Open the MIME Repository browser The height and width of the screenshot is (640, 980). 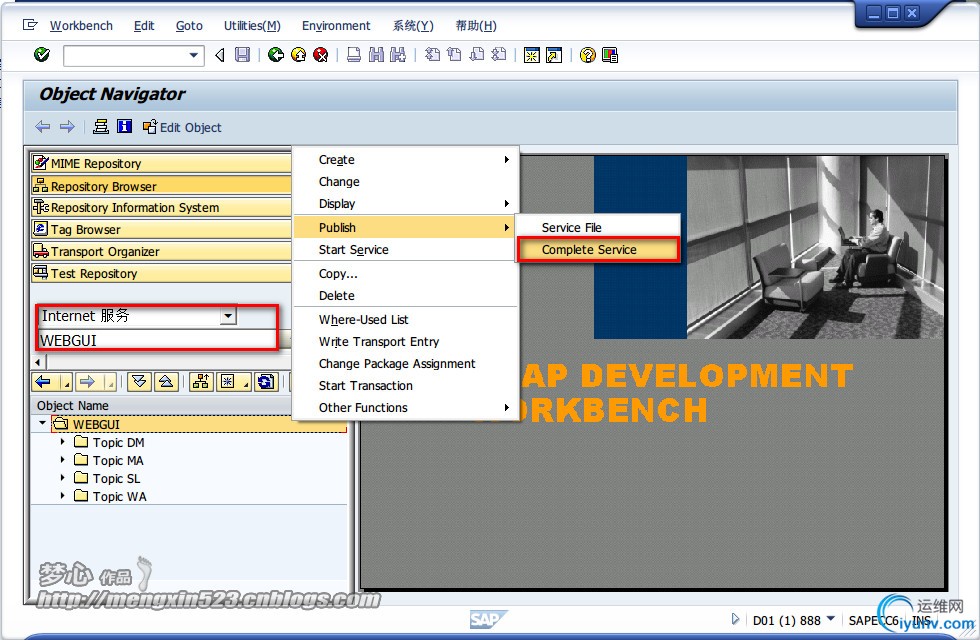[x=161, y=163]
